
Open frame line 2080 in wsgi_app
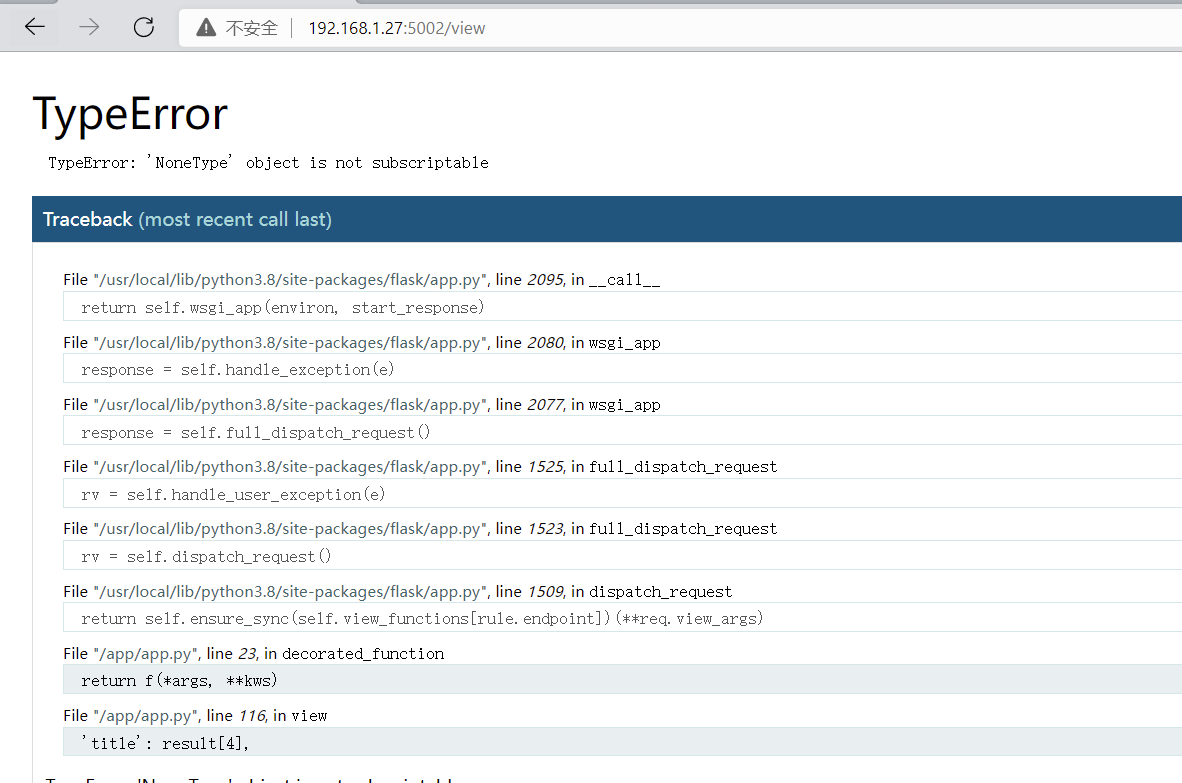pos(362,342)
